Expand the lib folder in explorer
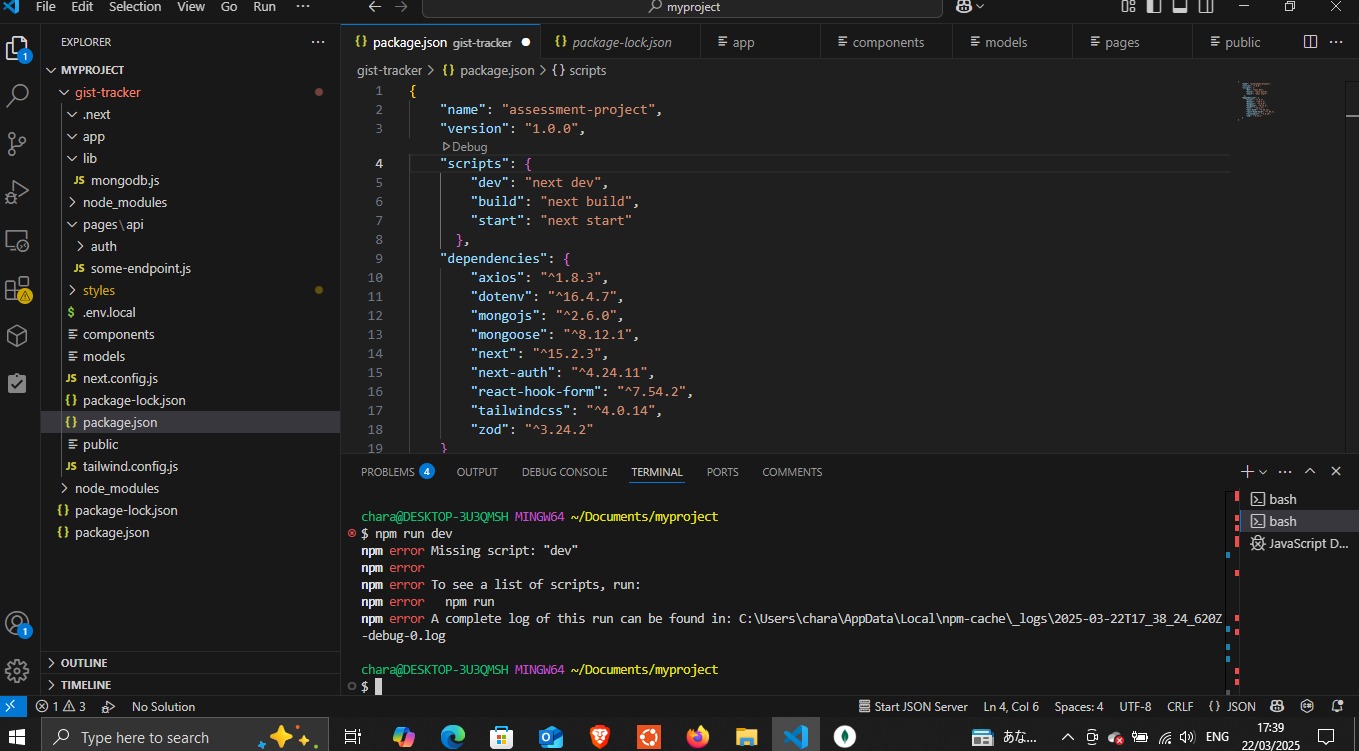This screenshot has height=751, width=1359. click(90, 158)
